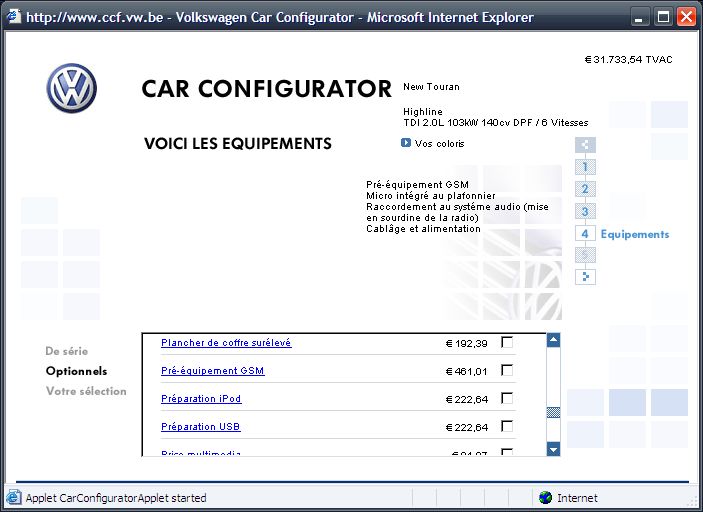Image resolution: width=703 pixels, height=512 pixels.
Task: Click the Internet zone label
Action: pyautogui.click(x=577, y=498)
